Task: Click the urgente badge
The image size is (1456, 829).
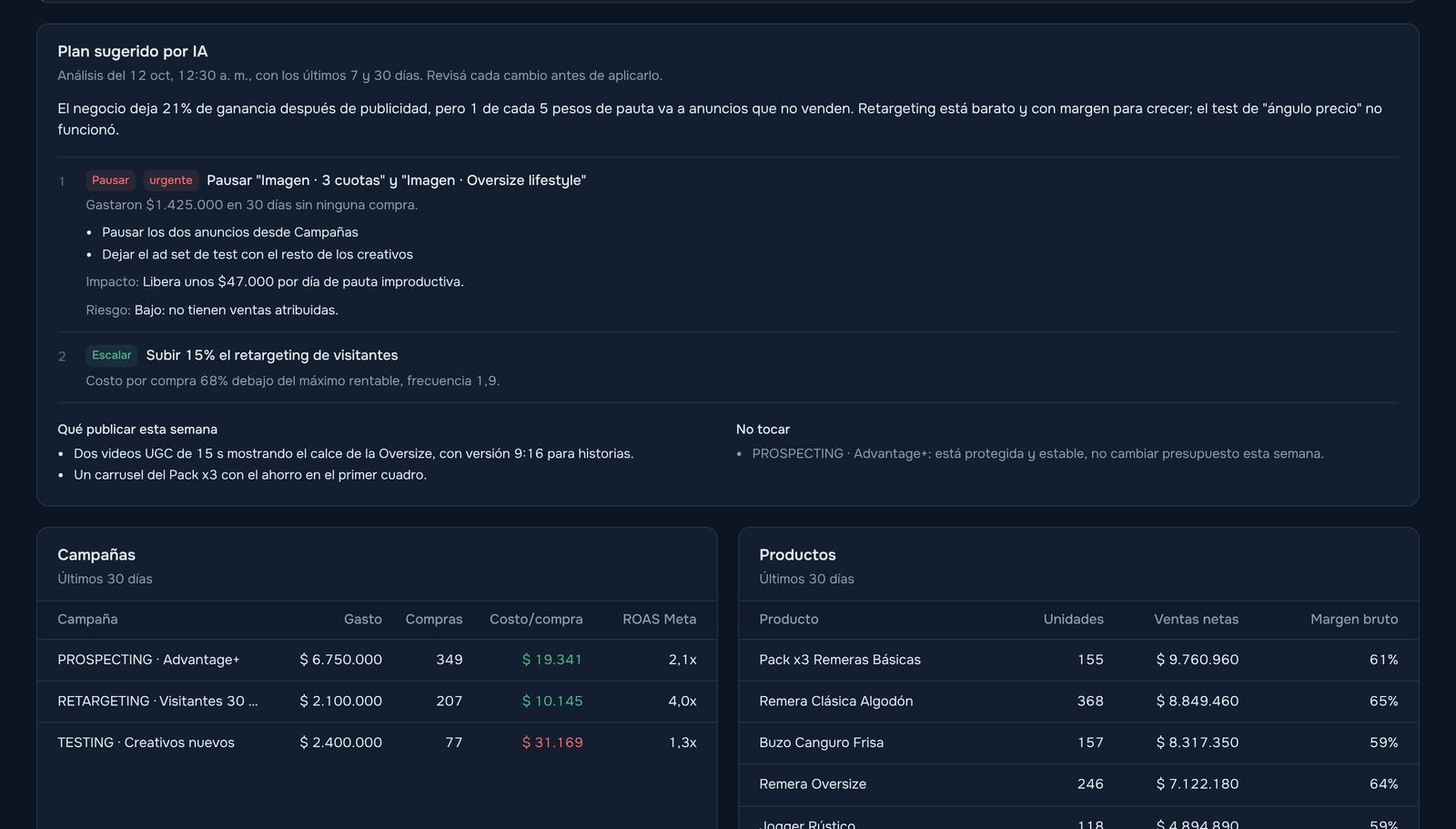Action: coord(171,180)
